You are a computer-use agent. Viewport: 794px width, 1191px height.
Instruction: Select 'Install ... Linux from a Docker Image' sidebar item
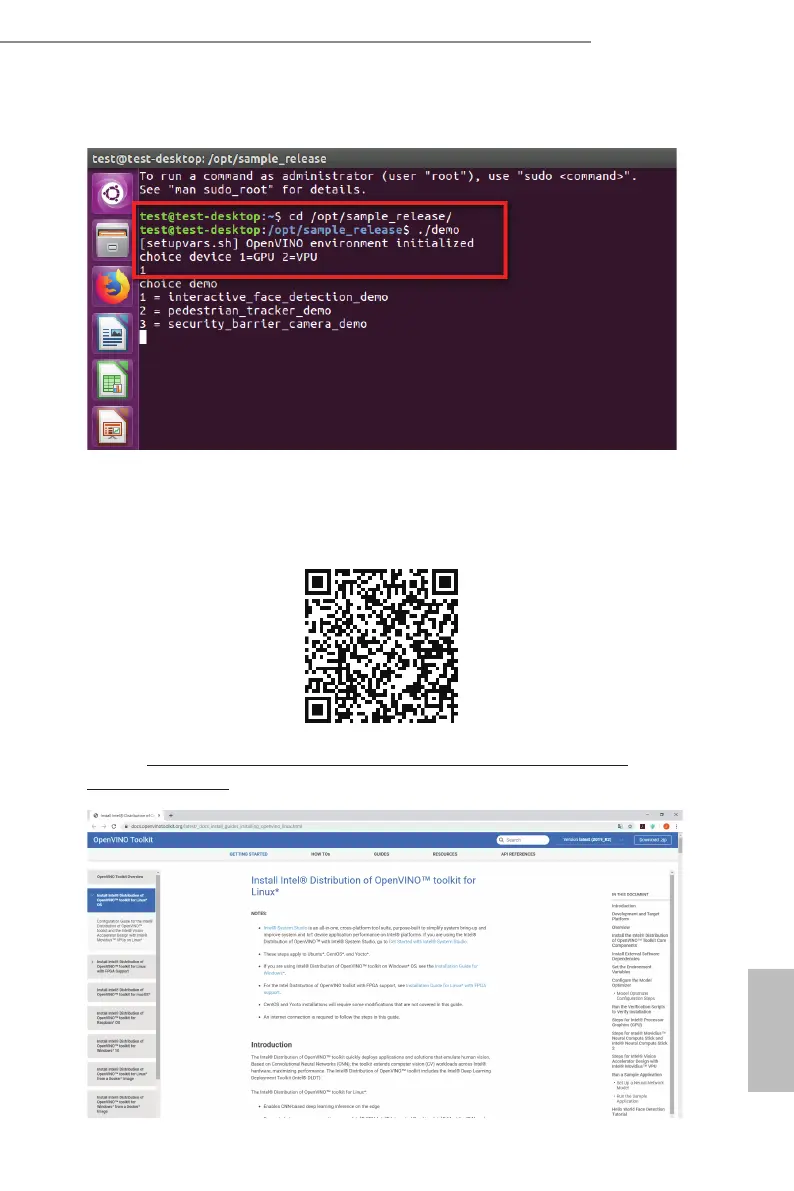[121, 1074]
